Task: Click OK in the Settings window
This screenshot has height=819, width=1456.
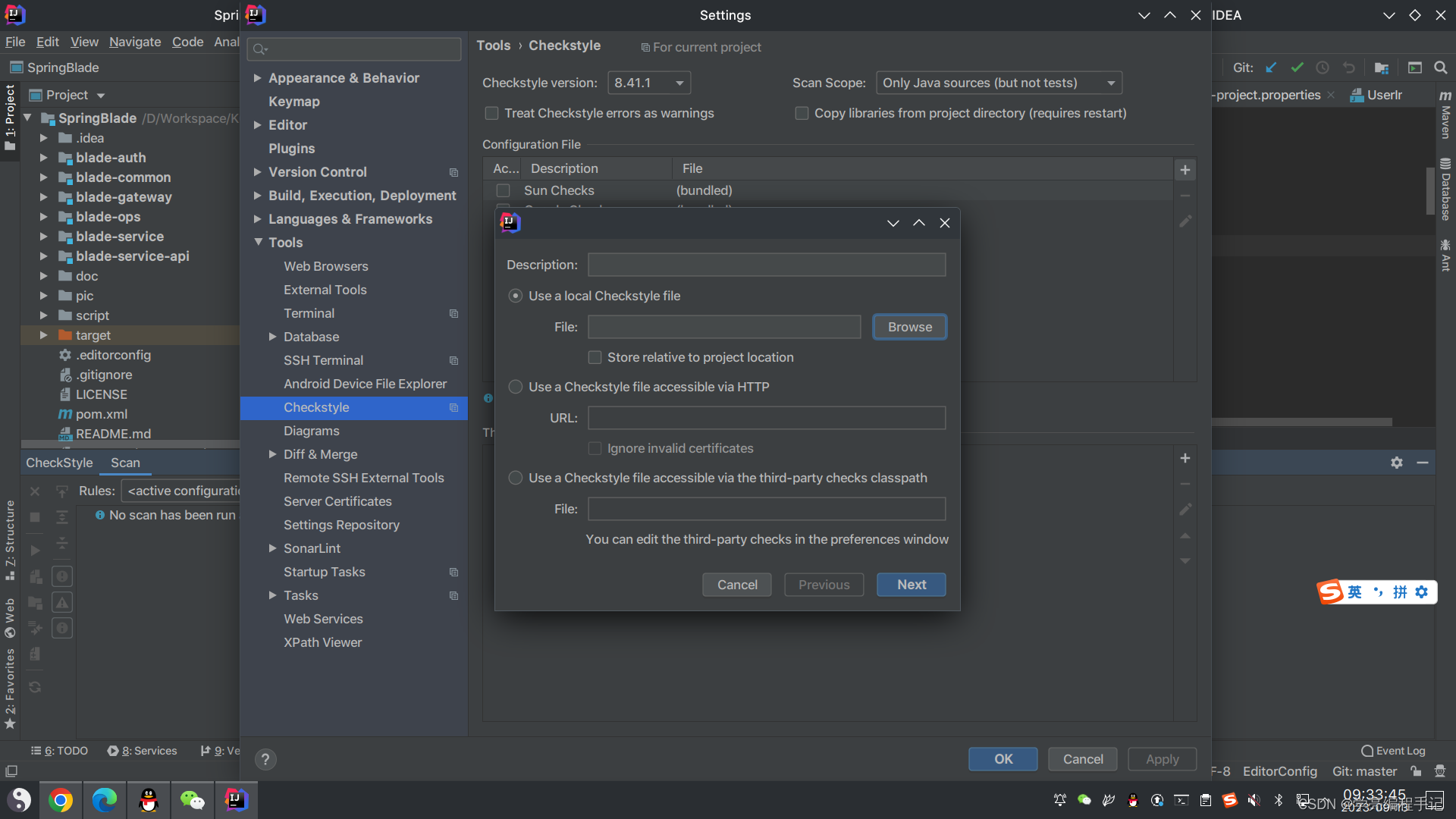Action: (1003, 759)
